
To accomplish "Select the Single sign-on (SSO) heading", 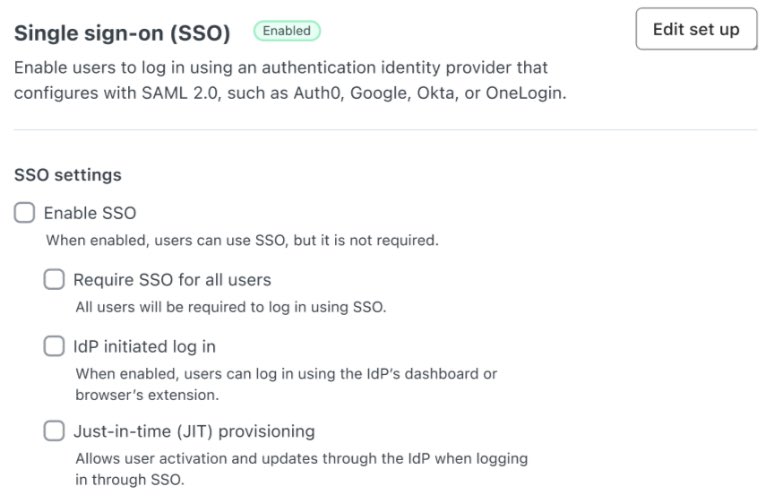I will click(122, 33).
